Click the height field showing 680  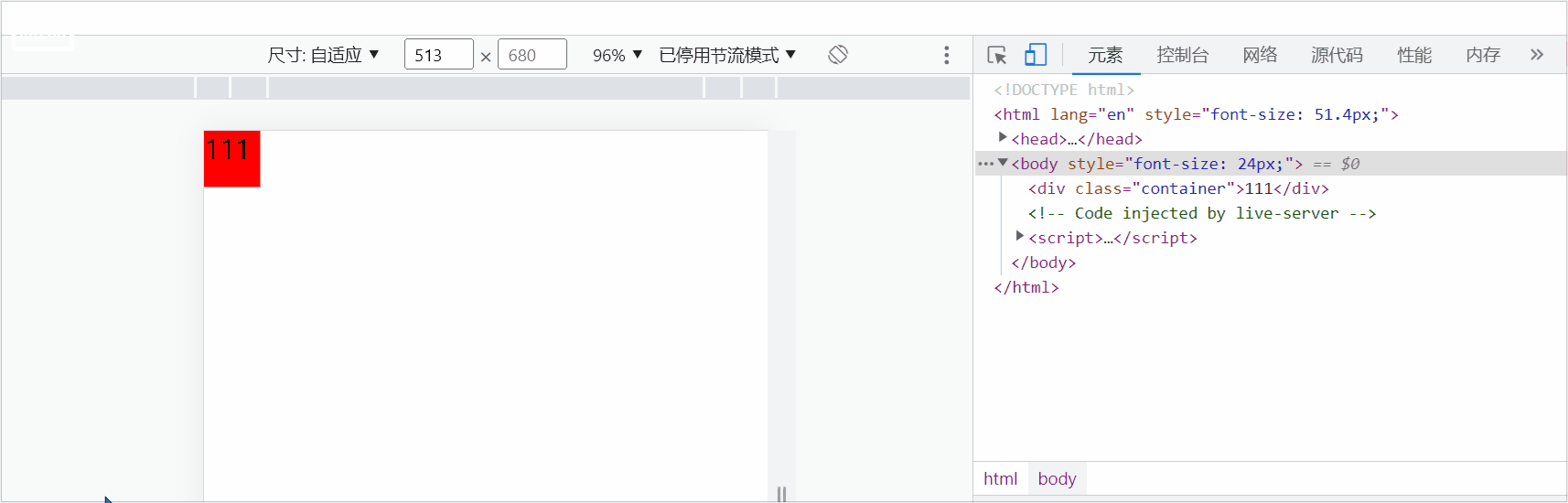pos(532,55)
